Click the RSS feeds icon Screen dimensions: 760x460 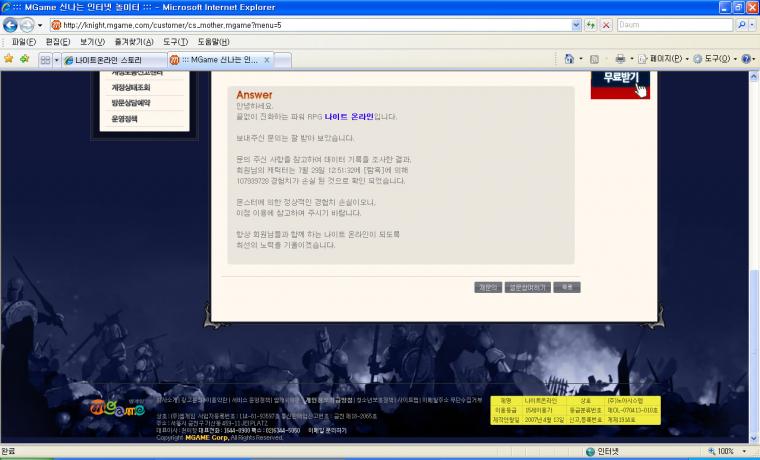tap(594, 59)
